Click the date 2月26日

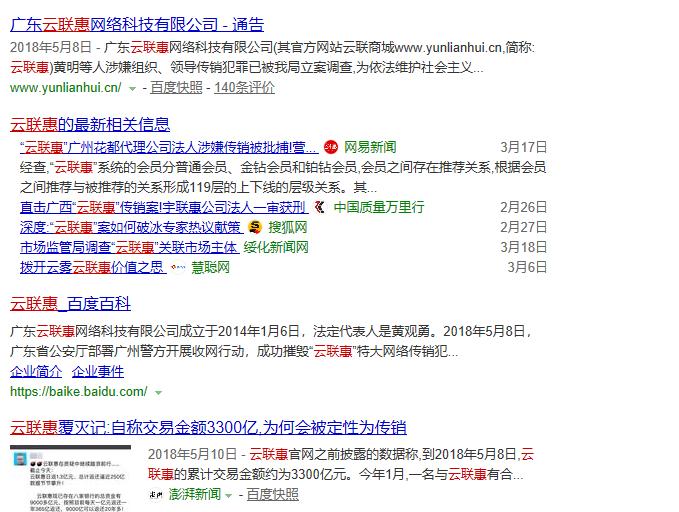[524, 207]
